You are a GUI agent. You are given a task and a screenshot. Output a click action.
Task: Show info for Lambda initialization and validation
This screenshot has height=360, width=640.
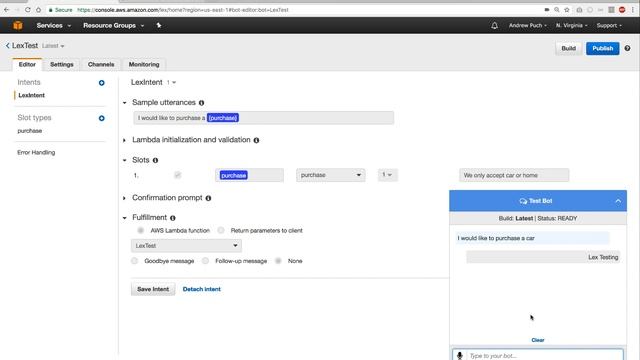click(256, 140)
